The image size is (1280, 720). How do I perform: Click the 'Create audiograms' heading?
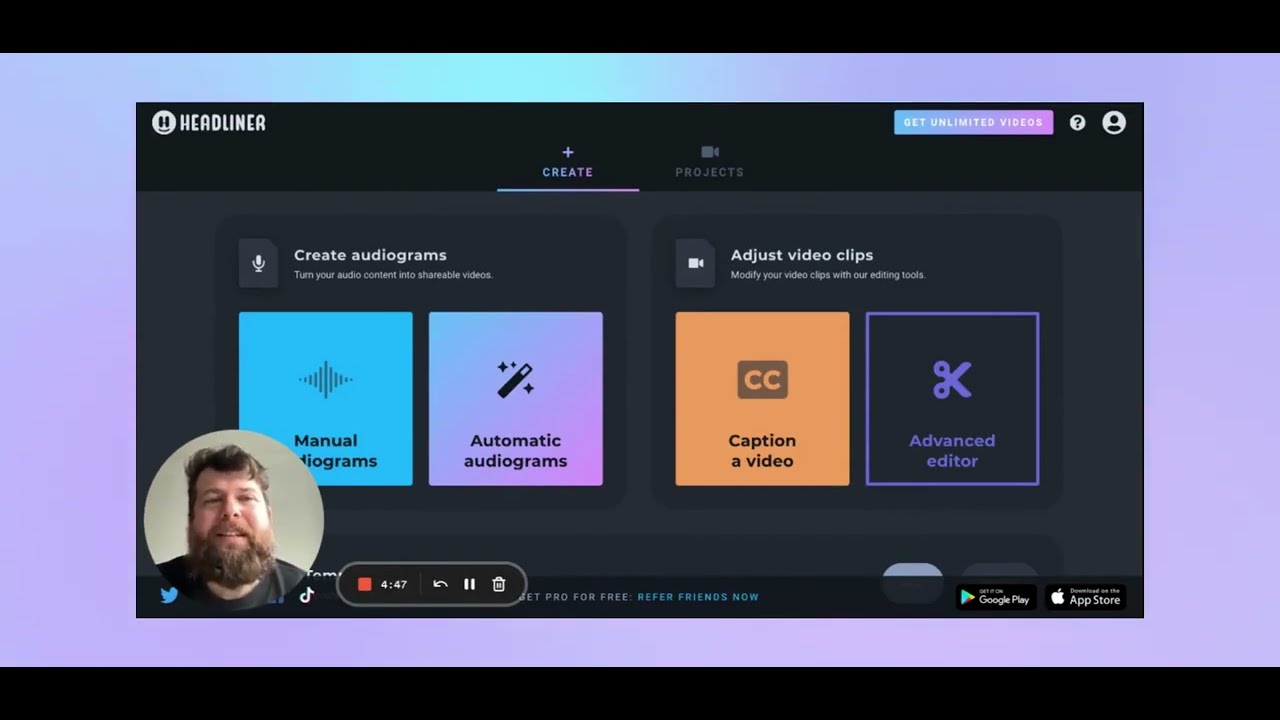[x=370, y=255]
